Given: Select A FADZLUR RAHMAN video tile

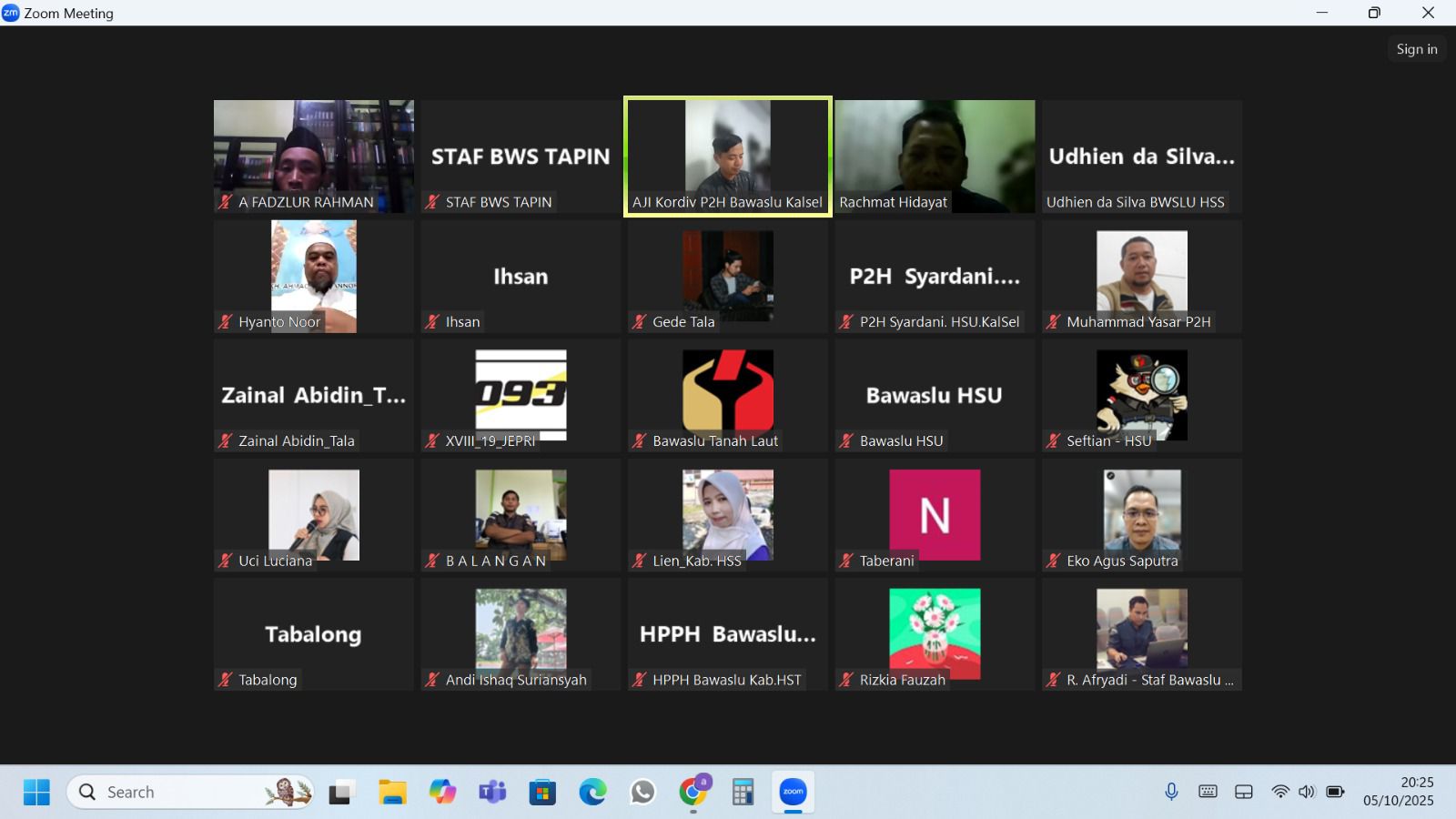Looking at the screenshot, I should (314, 157).
